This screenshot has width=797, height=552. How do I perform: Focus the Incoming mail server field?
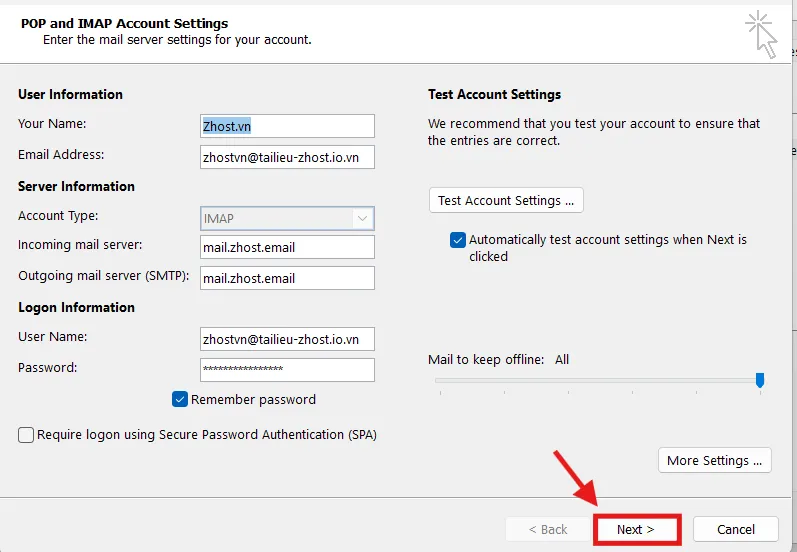click(287, 247)
